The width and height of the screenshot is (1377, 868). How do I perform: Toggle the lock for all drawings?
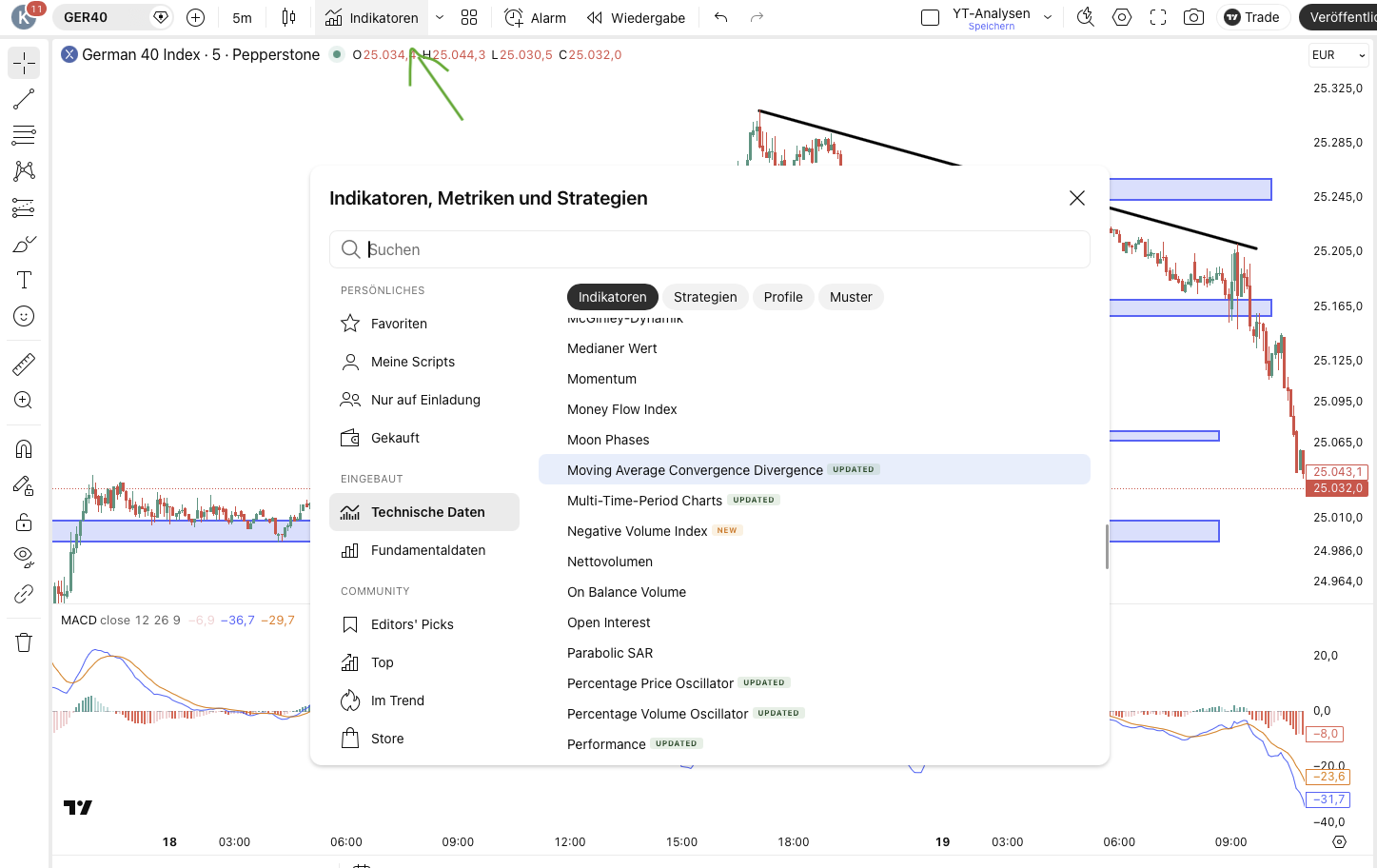23,521
